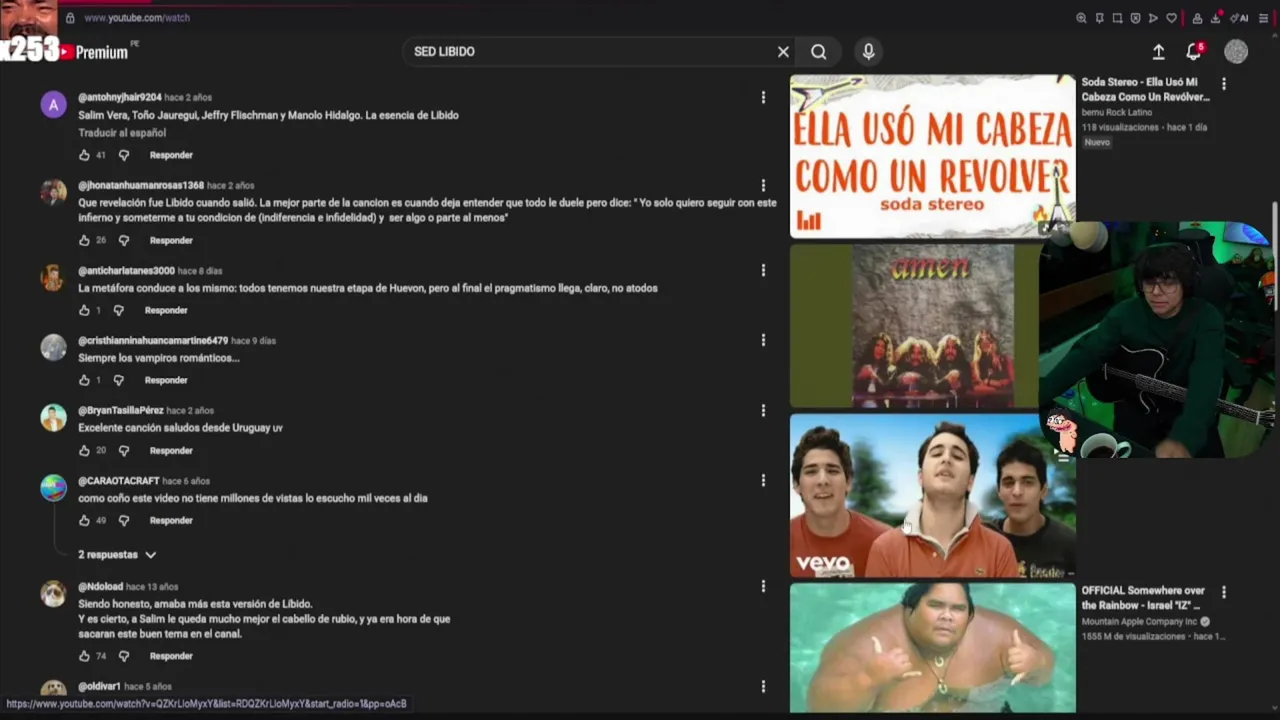Open Mountain Apple Company Inc channel
Viewport: 1280px width, 720px height.
coord(1139,622)
